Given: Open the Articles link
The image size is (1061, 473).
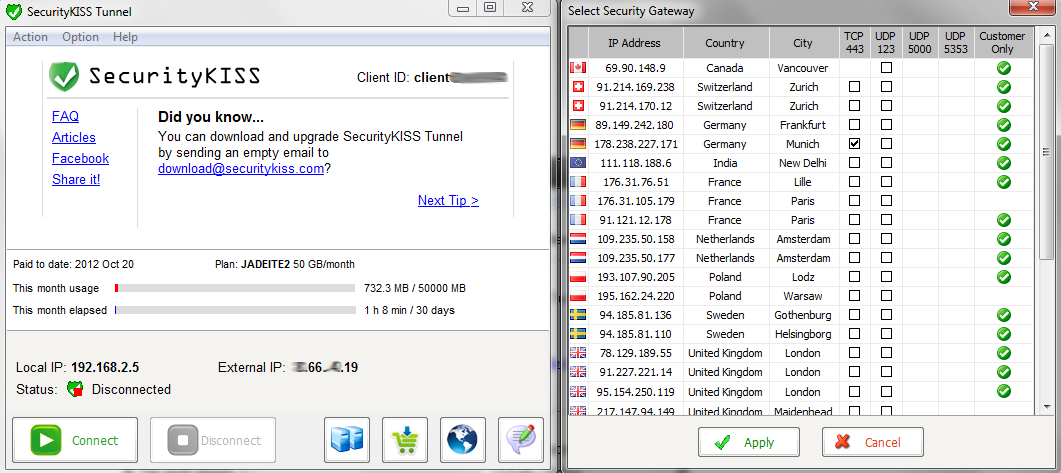Looking at the screenshot, I should point(74,137).
